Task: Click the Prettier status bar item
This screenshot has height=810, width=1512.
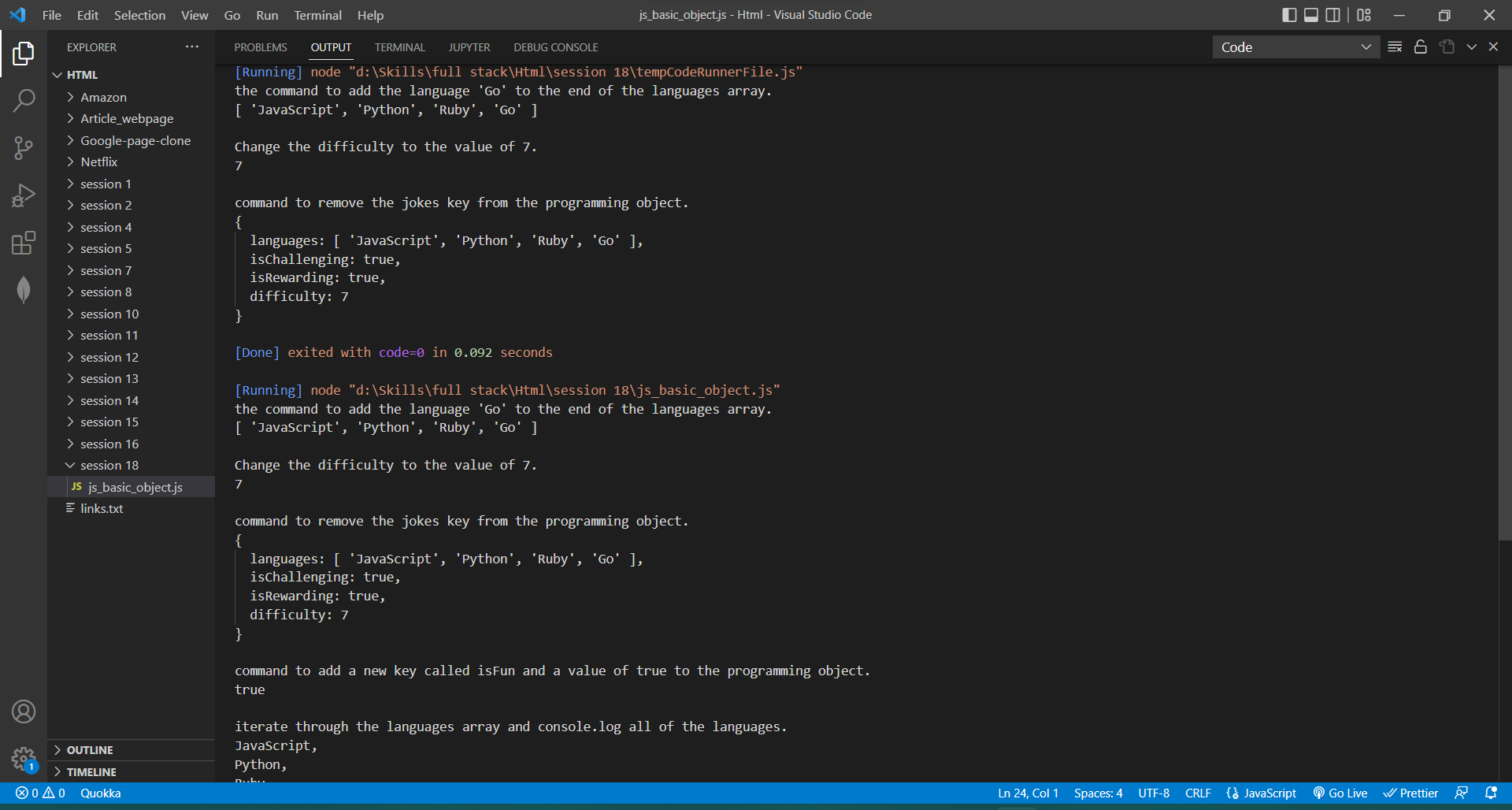Action: pos(1411,793)
